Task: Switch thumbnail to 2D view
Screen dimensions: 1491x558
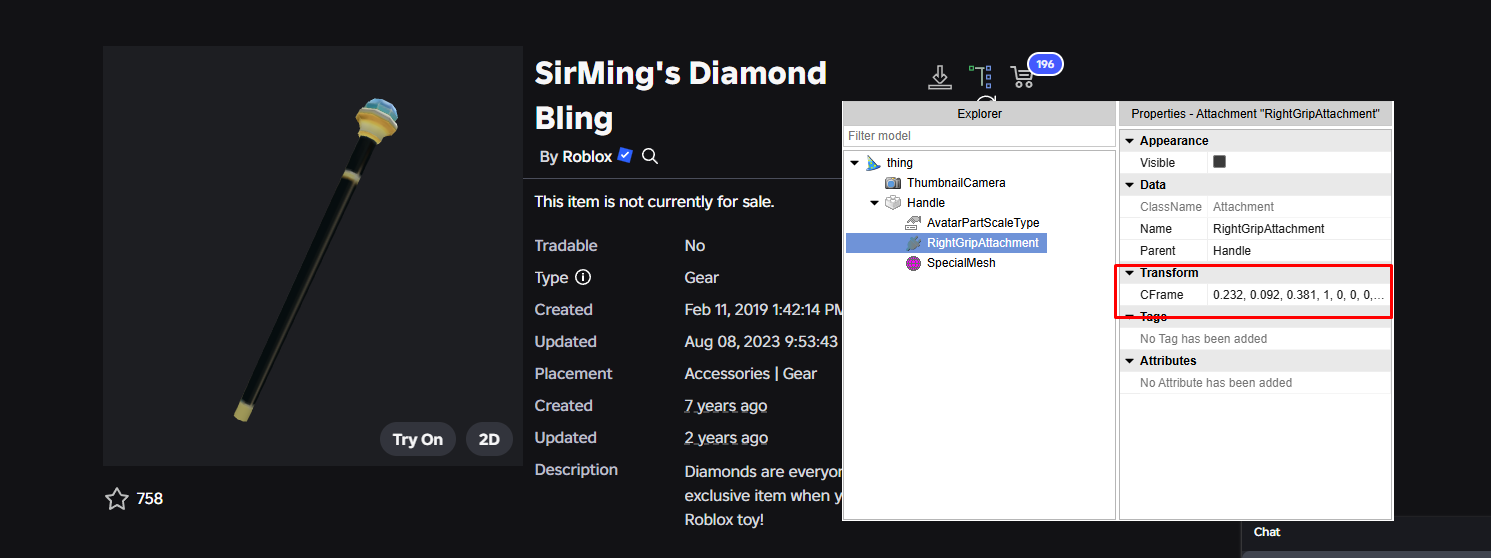Action: [x=489, y=439]
